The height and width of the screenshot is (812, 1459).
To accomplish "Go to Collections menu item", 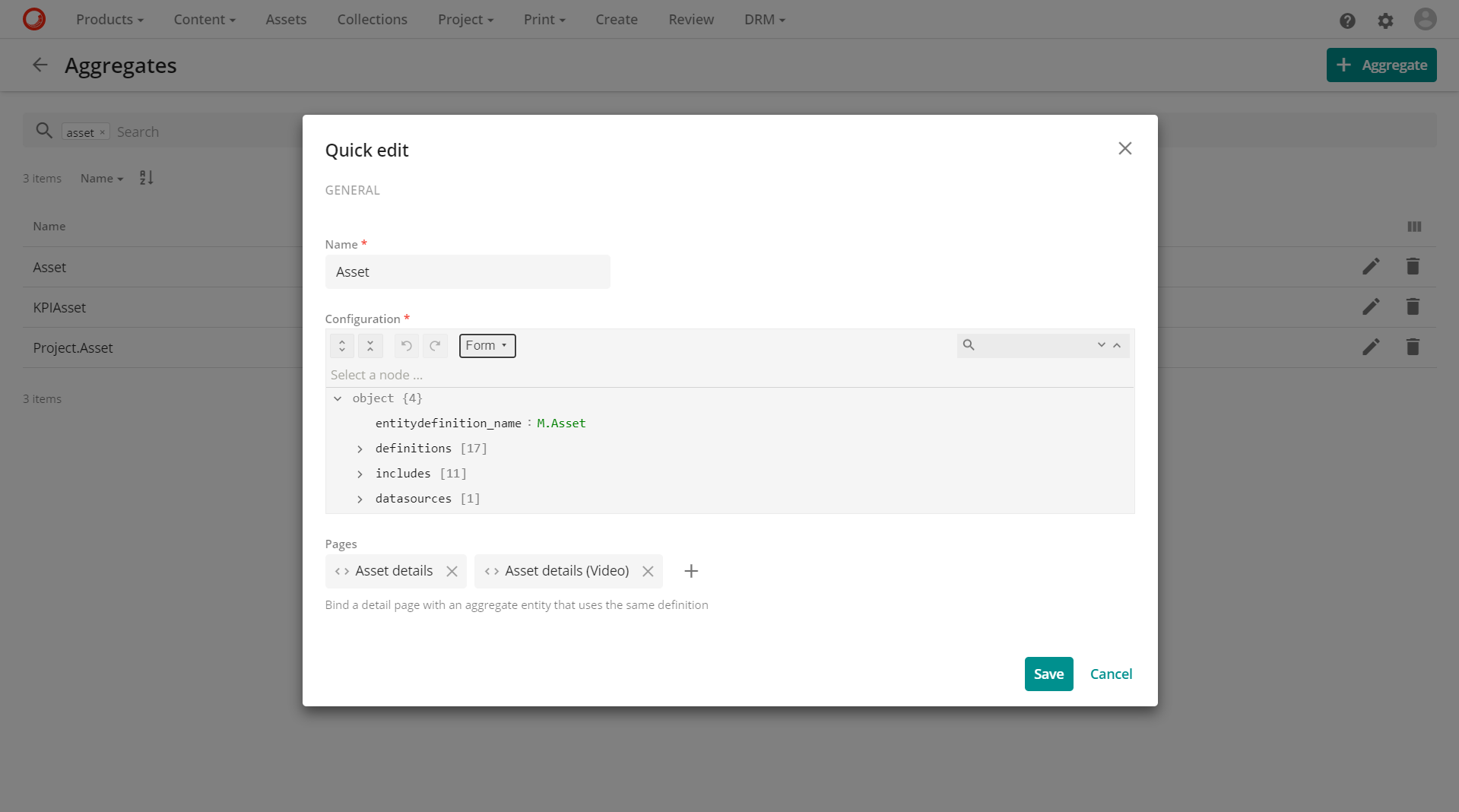I will click(x=372, y=20).
